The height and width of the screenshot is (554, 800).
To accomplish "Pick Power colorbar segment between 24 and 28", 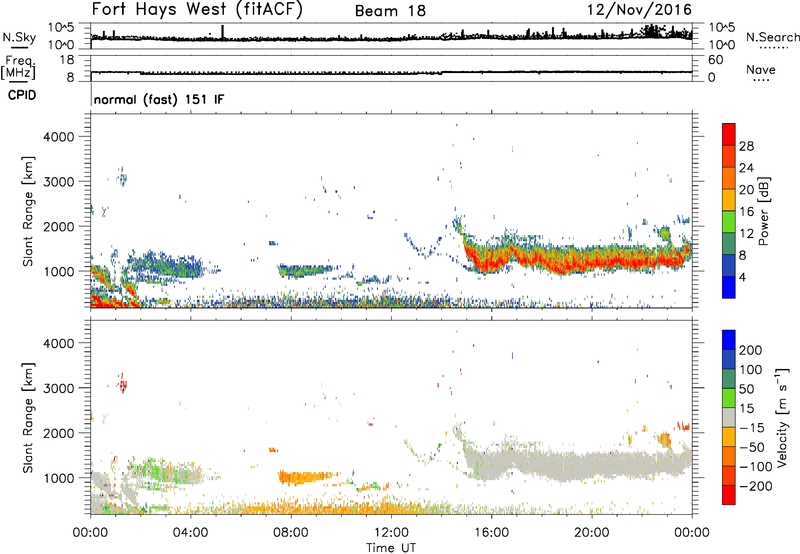I will (x=729, y=156).
